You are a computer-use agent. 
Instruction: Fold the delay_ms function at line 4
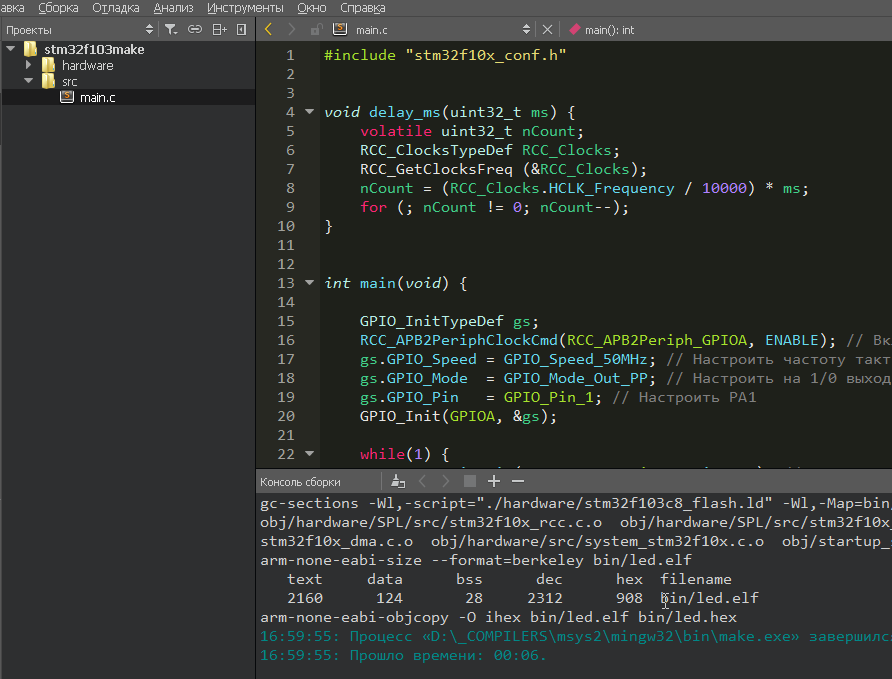309,112
